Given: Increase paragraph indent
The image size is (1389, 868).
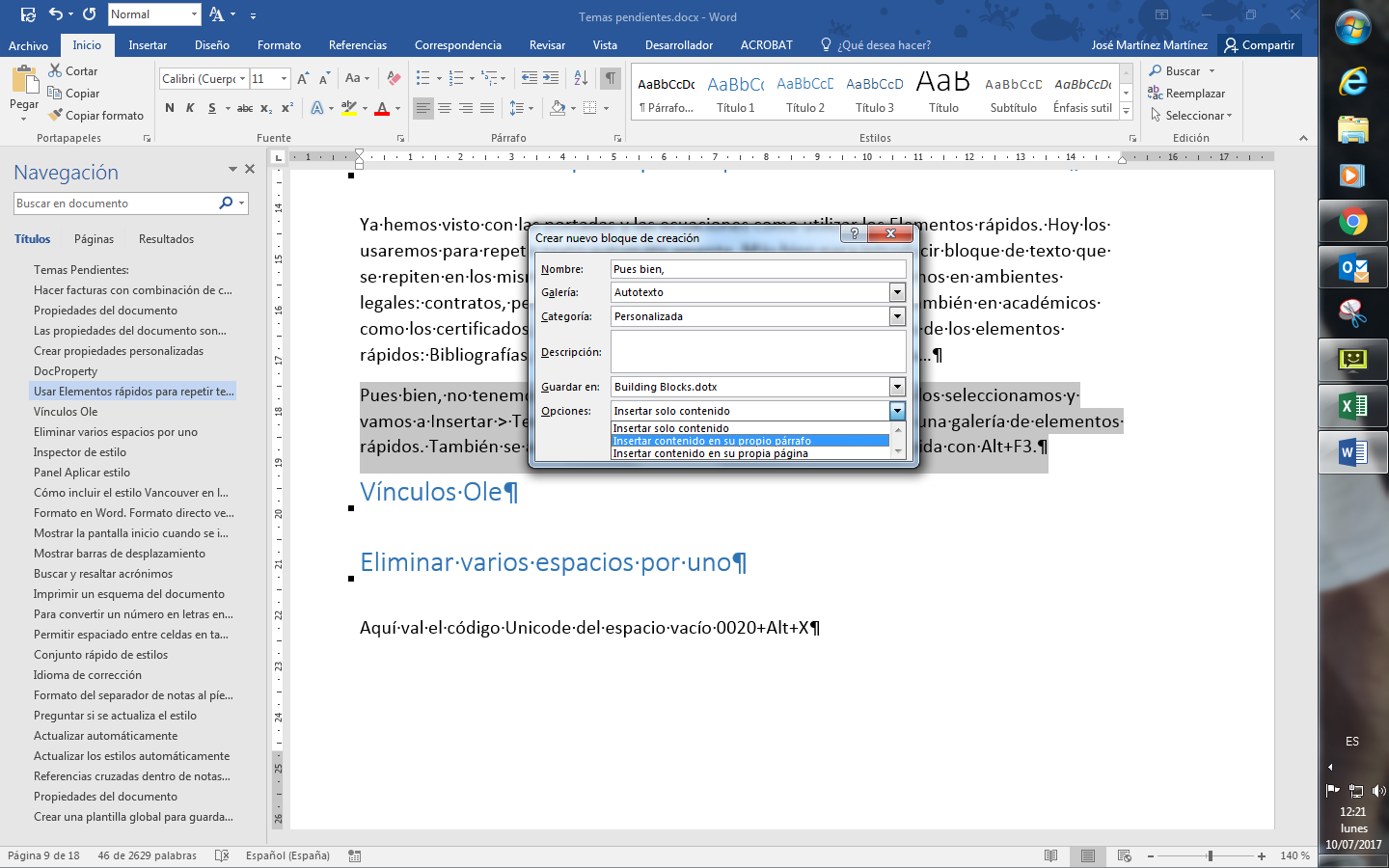Looking at the screenshot, I should [x=551, y=78].
